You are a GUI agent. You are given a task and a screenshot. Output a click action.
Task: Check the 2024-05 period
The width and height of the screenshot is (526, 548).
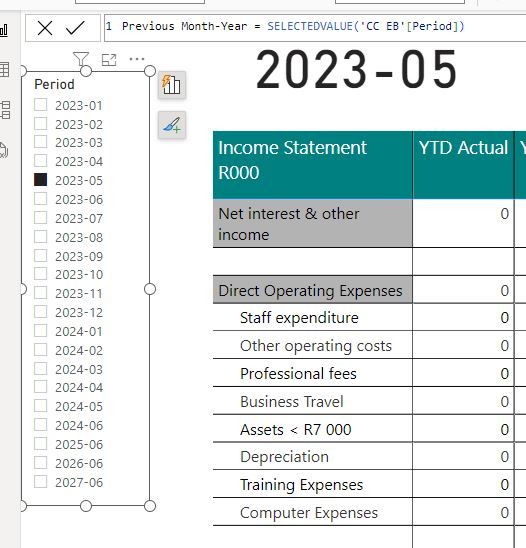tap(41, 406)
